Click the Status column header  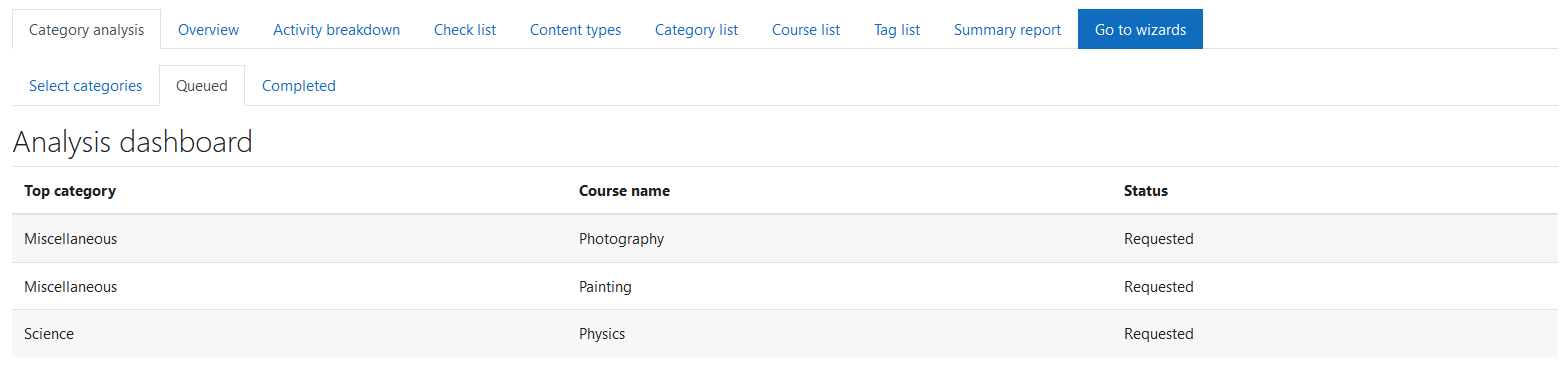click(1146, 191)
